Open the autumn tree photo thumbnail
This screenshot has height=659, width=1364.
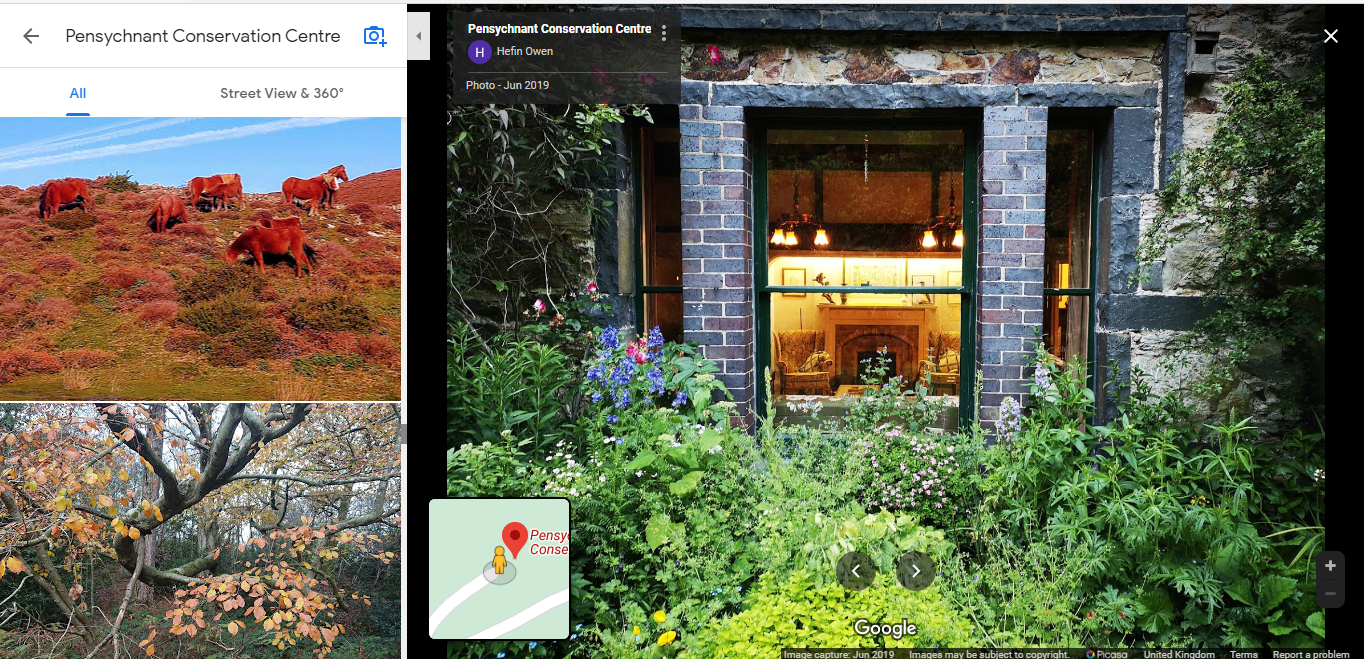click(200, 531)
